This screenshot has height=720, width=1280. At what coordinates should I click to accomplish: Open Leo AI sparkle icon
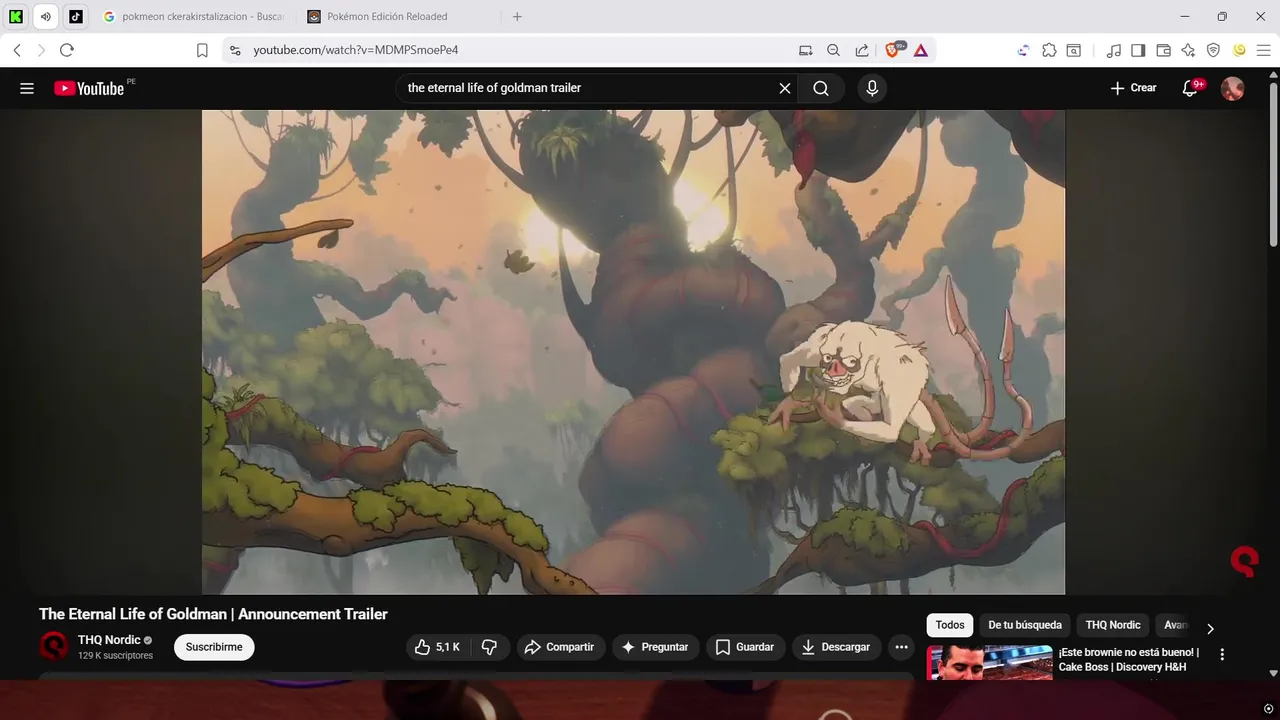(1188, 50)
